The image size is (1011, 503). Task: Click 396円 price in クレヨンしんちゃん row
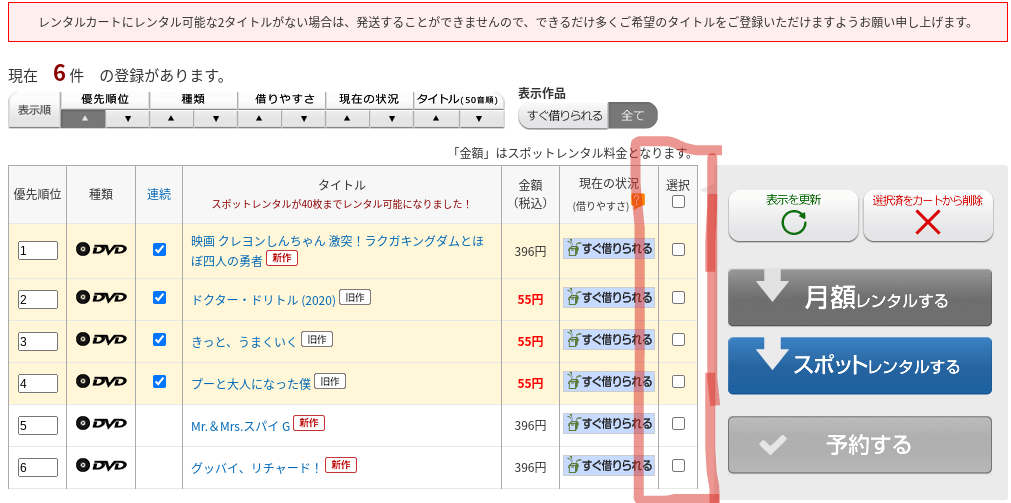(x=530, y=251)
